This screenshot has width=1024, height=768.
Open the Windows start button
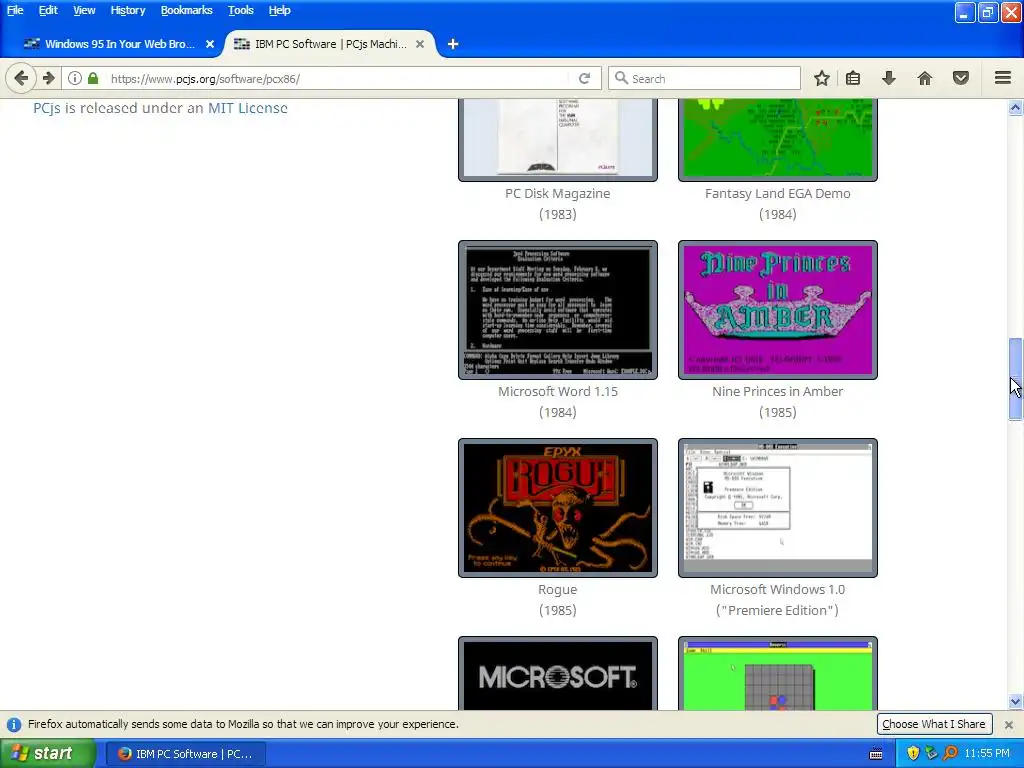tap(47, 754)
